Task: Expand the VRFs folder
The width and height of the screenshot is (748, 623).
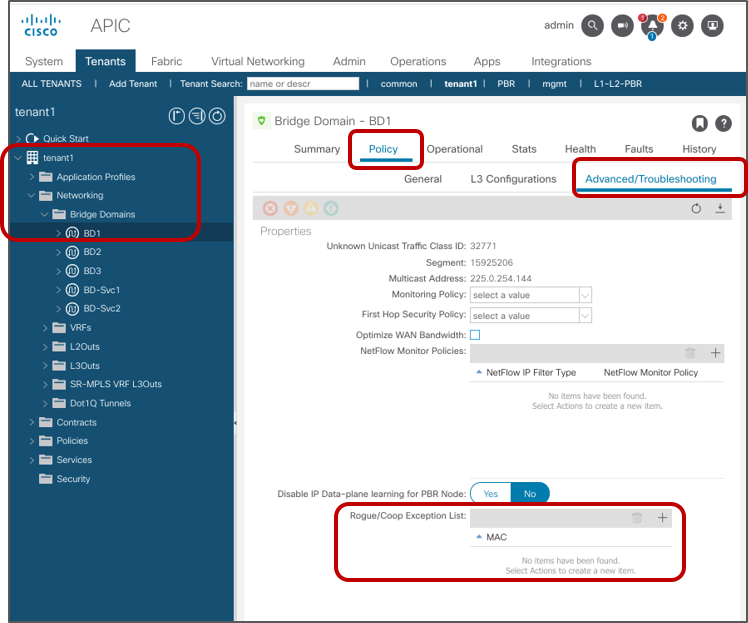Action: pos(45,328)
